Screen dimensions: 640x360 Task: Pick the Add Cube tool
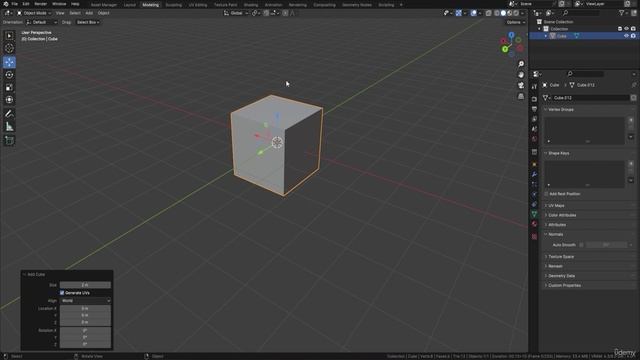pos(9,140)
